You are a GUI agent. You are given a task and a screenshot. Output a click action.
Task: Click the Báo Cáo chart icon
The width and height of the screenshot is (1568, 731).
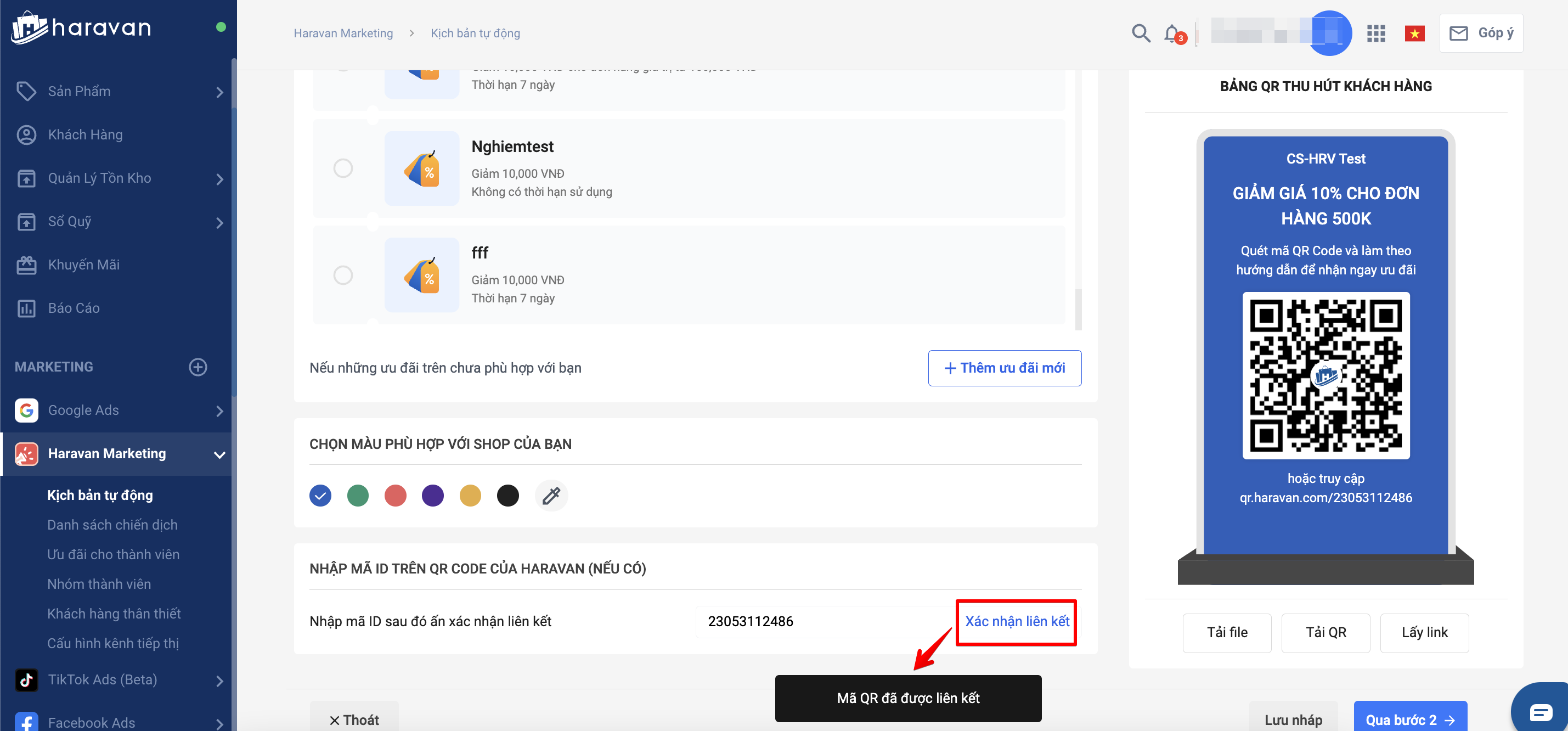click(26, 308)
